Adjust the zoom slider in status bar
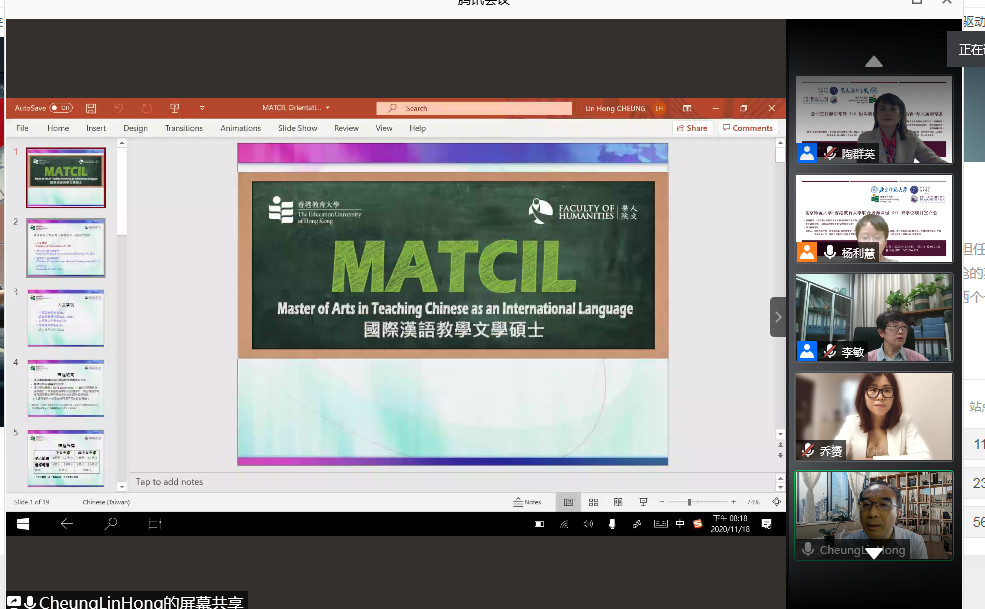This screenshot has width=985, height=609. (689, 502)
